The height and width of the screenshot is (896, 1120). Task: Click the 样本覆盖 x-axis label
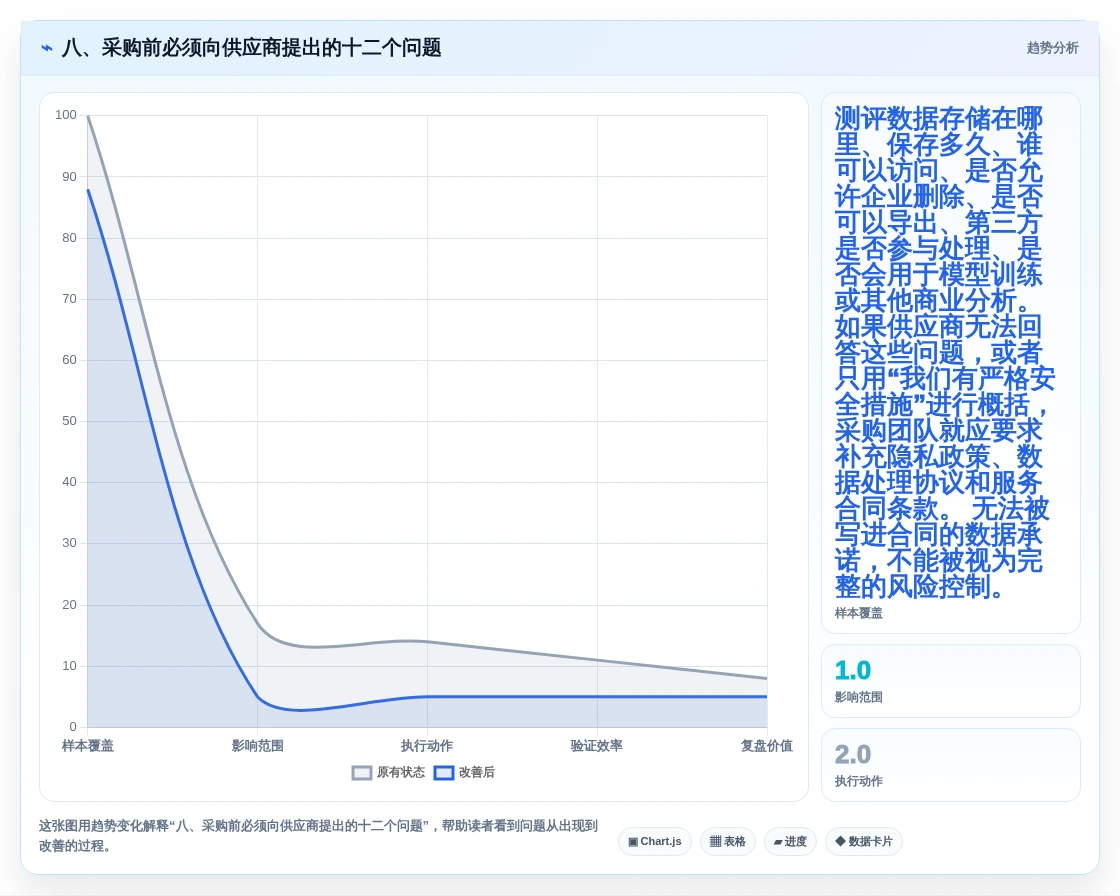[88, 746]
